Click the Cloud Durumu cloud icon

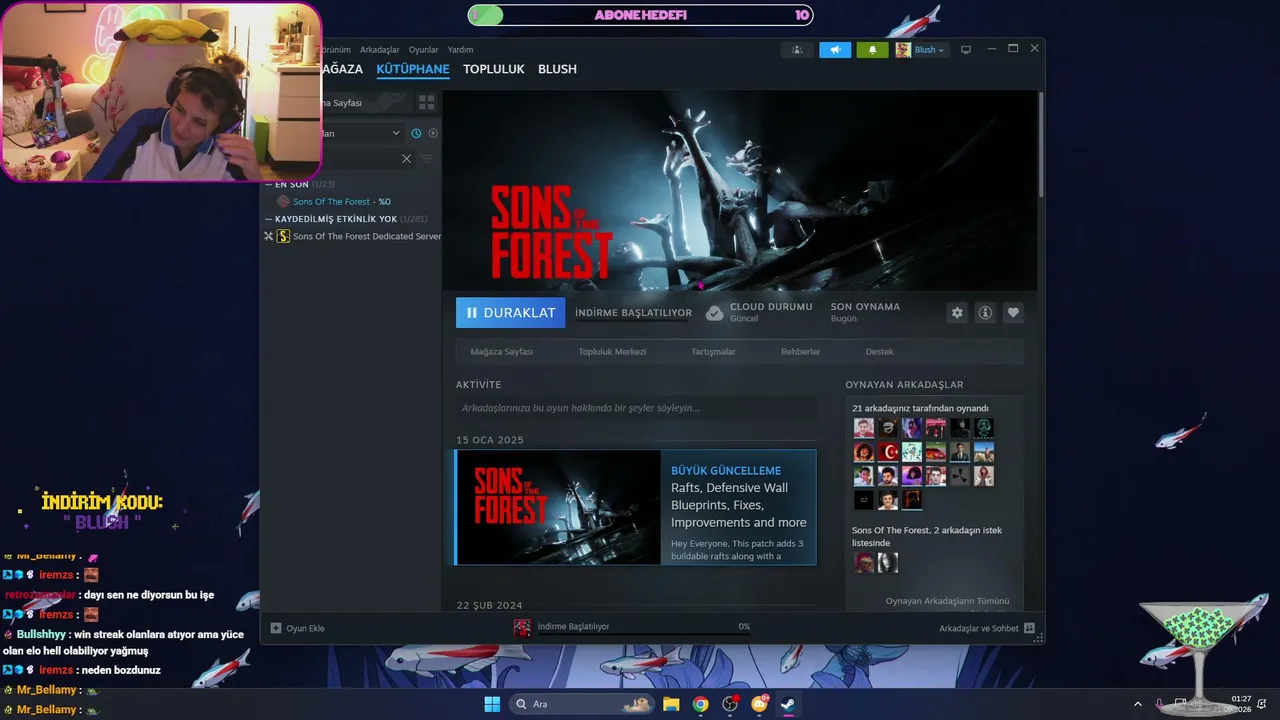[714, 313]
